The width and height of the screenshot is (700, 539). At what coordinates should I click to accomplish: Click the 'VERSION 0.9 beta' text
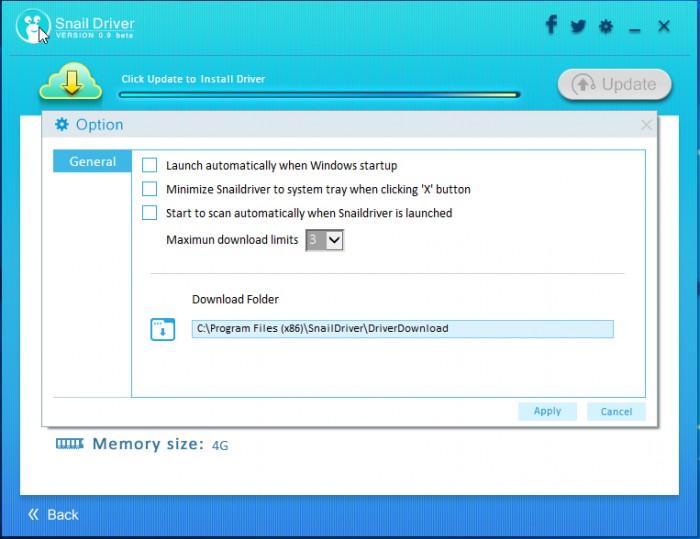[94, 35]
